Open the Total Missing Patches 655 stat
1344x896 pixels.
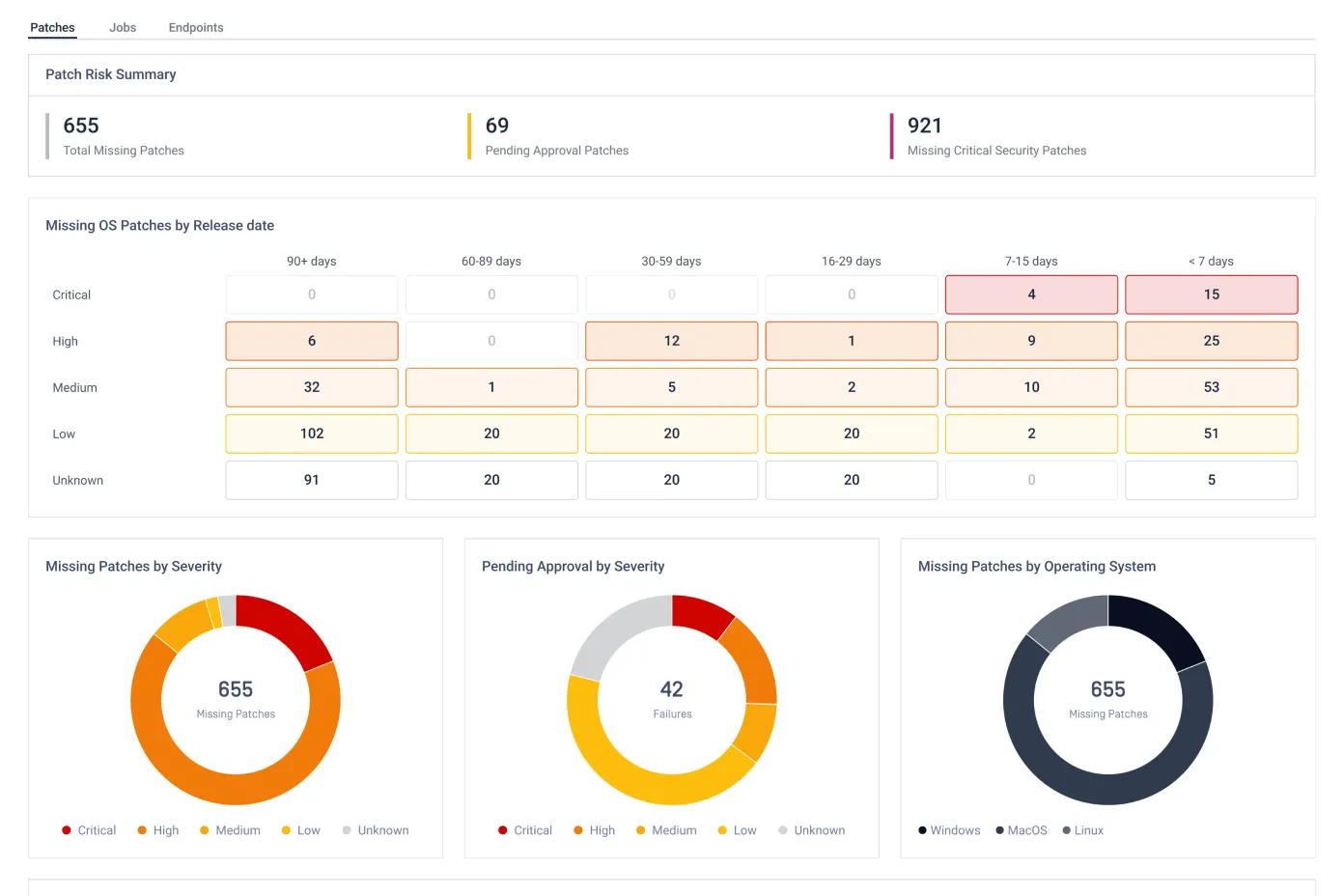pos(81,126)
